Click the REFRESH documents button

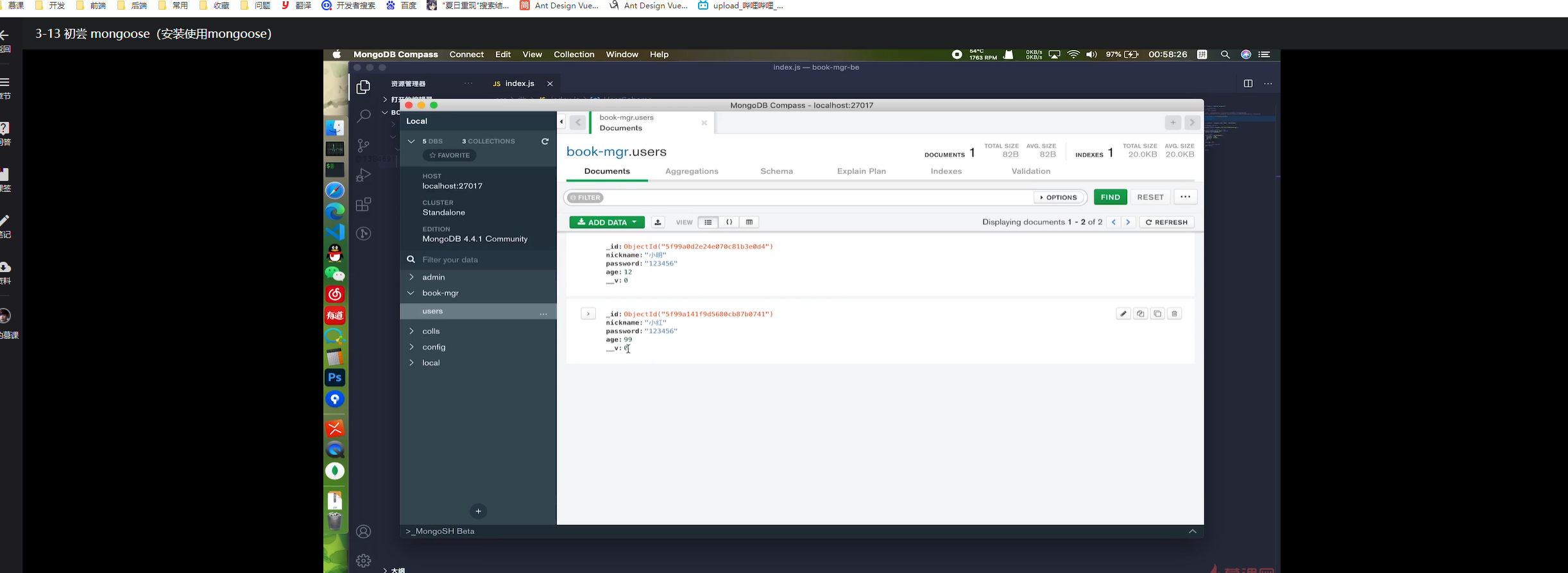click(1167, 222)
